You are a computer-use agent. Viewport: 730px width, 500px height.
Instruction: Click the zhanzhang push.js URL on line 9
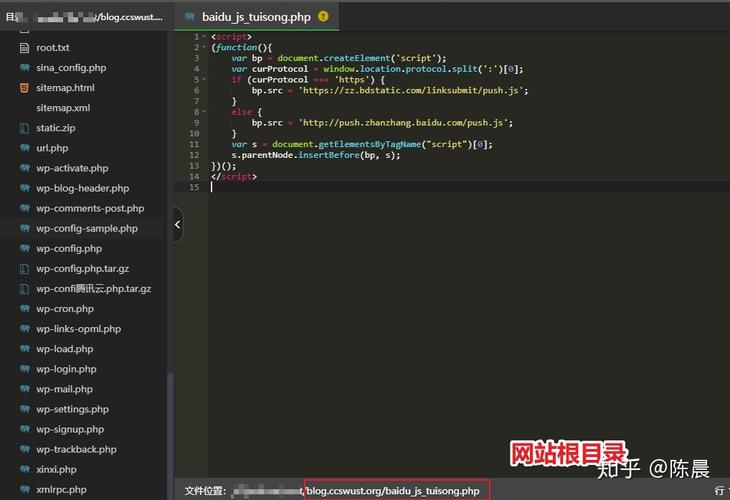point(403,123)
